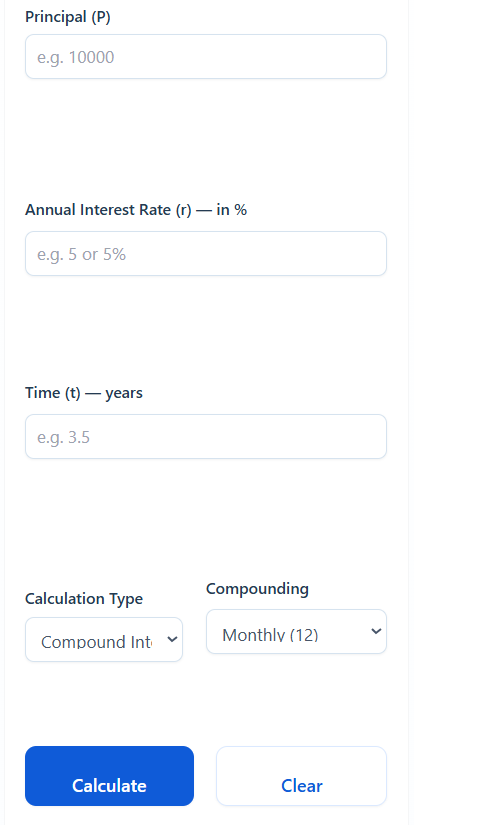Viewport: 499px width, 825px height.
Task: Click the "Annual Interest Rate (r) — in %" label
Action: tap(136, 210)
